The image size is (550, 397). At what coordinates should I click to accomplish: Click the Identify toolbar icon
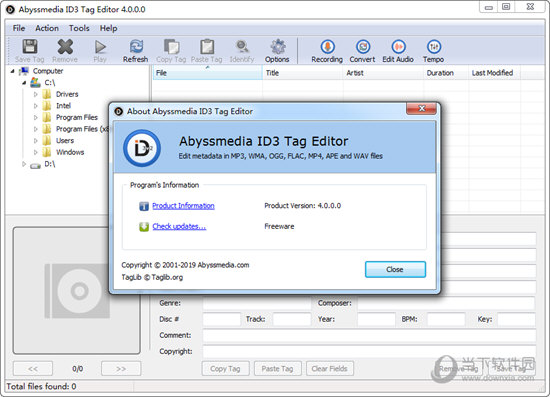pyautogui.click(x=242, y=47)
